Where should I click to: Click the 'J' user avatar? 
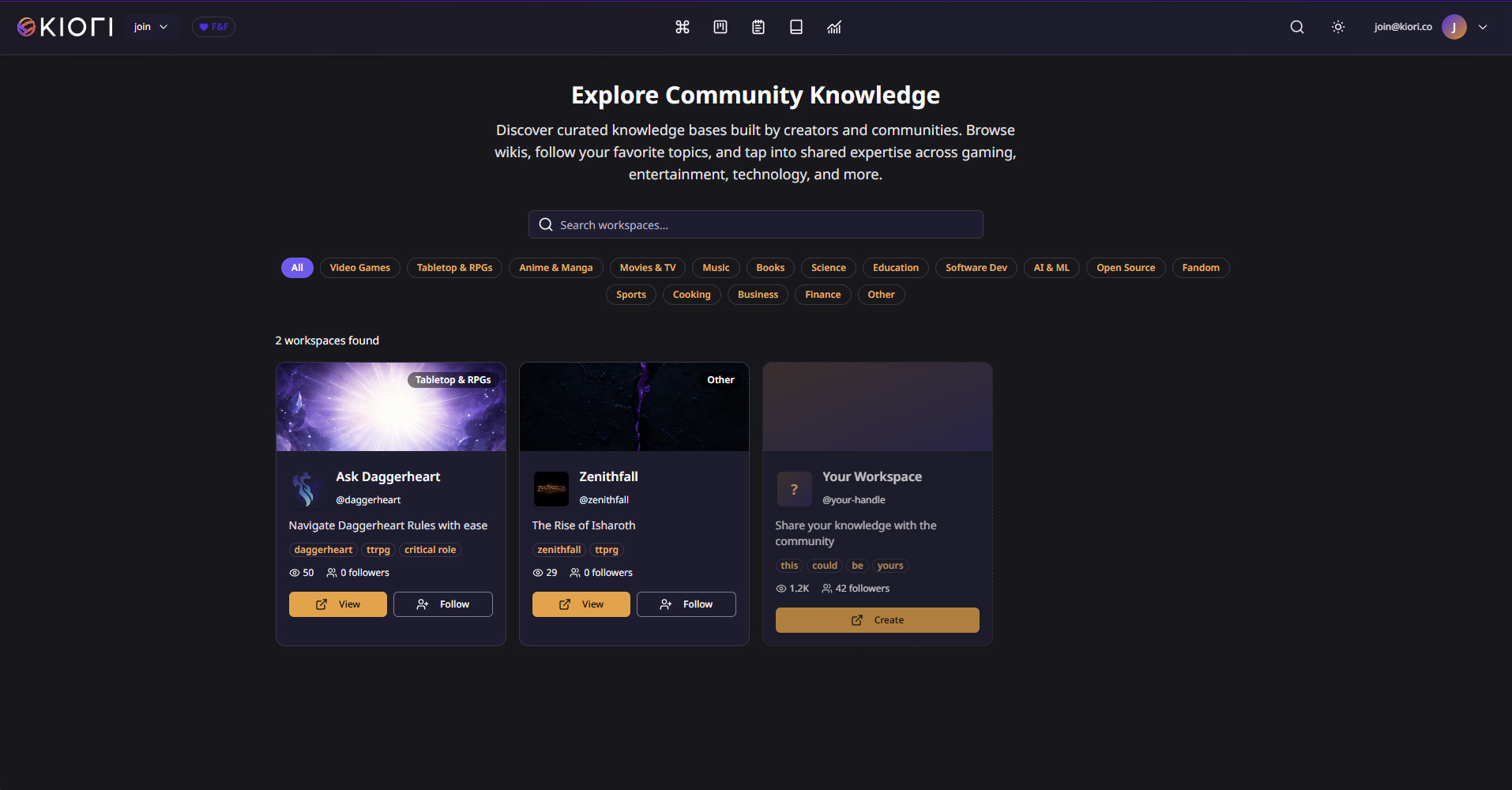pyautogui.click(x=1454, y=27)
